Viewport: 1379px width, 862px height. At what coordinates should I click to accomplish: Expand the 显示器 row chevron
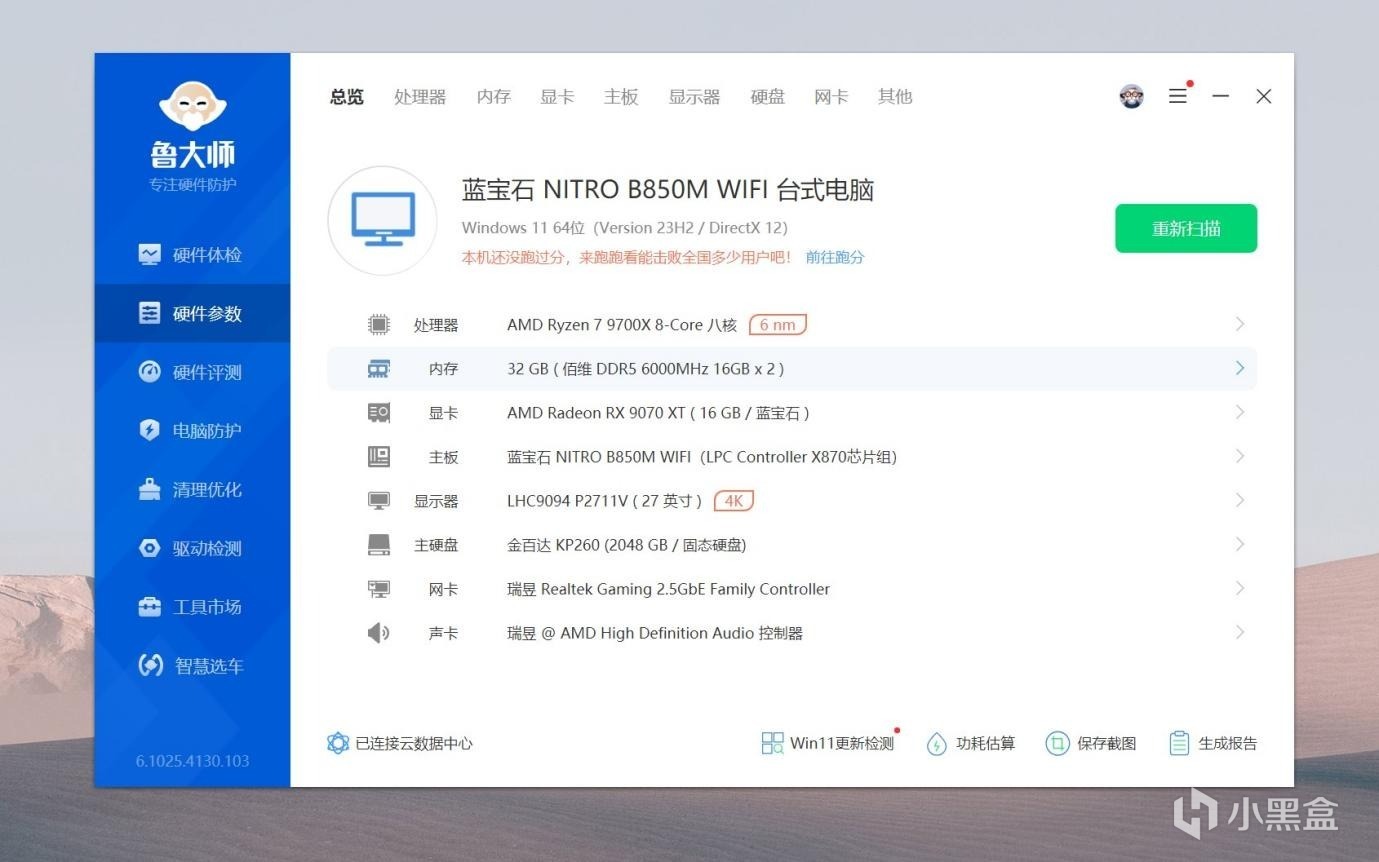click(1240, 500)
